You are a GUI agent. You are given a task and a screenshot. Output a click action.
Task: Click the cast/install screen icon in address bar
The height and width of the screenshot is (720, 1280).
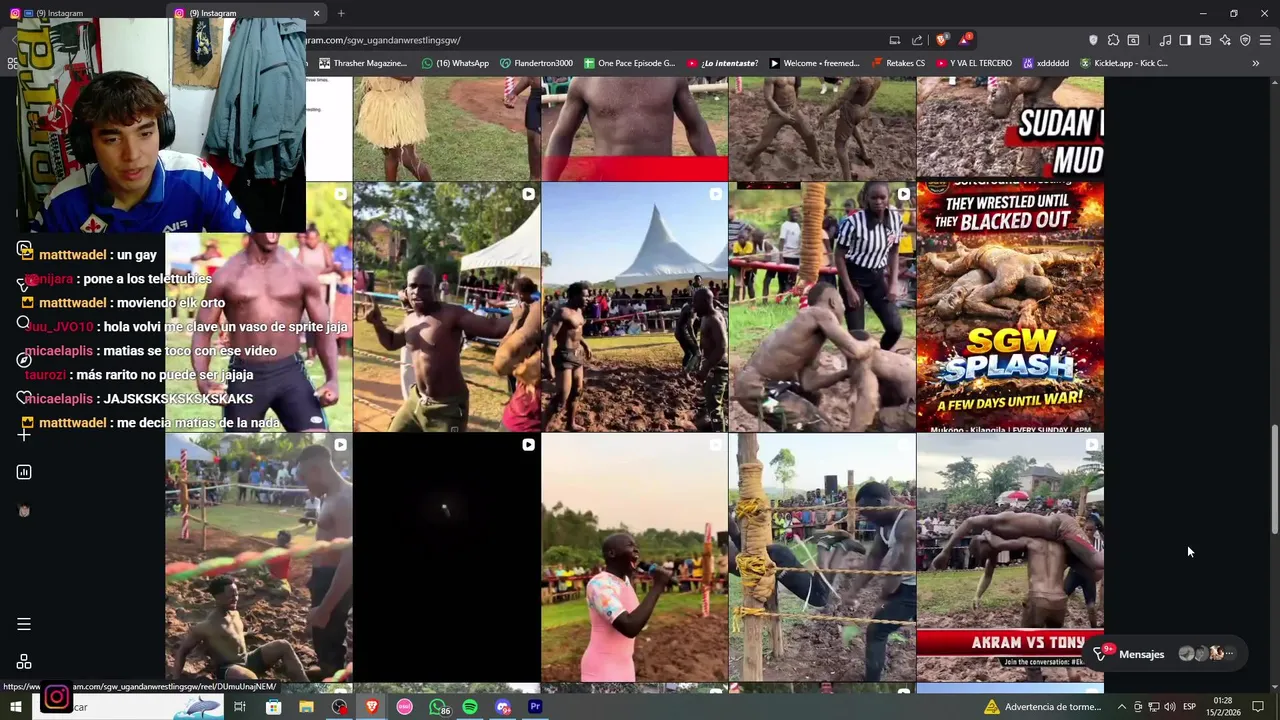pyautogui.click(x=894, y=40)
